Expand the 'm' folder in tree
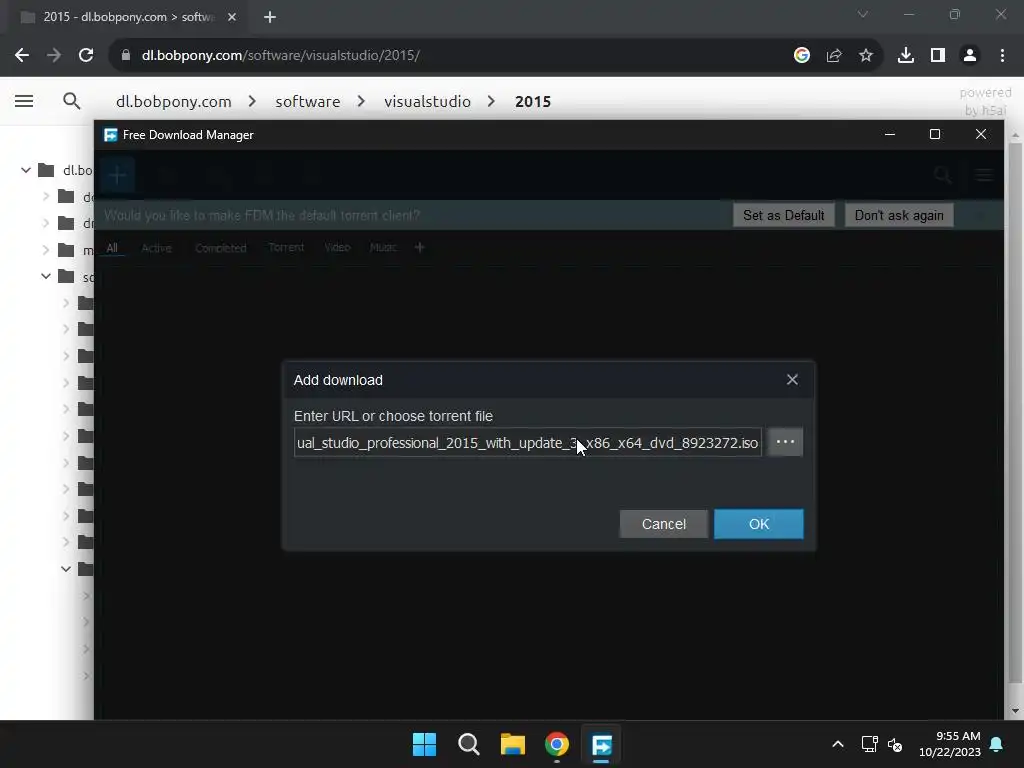1024x768 pixels. (46, 250)
